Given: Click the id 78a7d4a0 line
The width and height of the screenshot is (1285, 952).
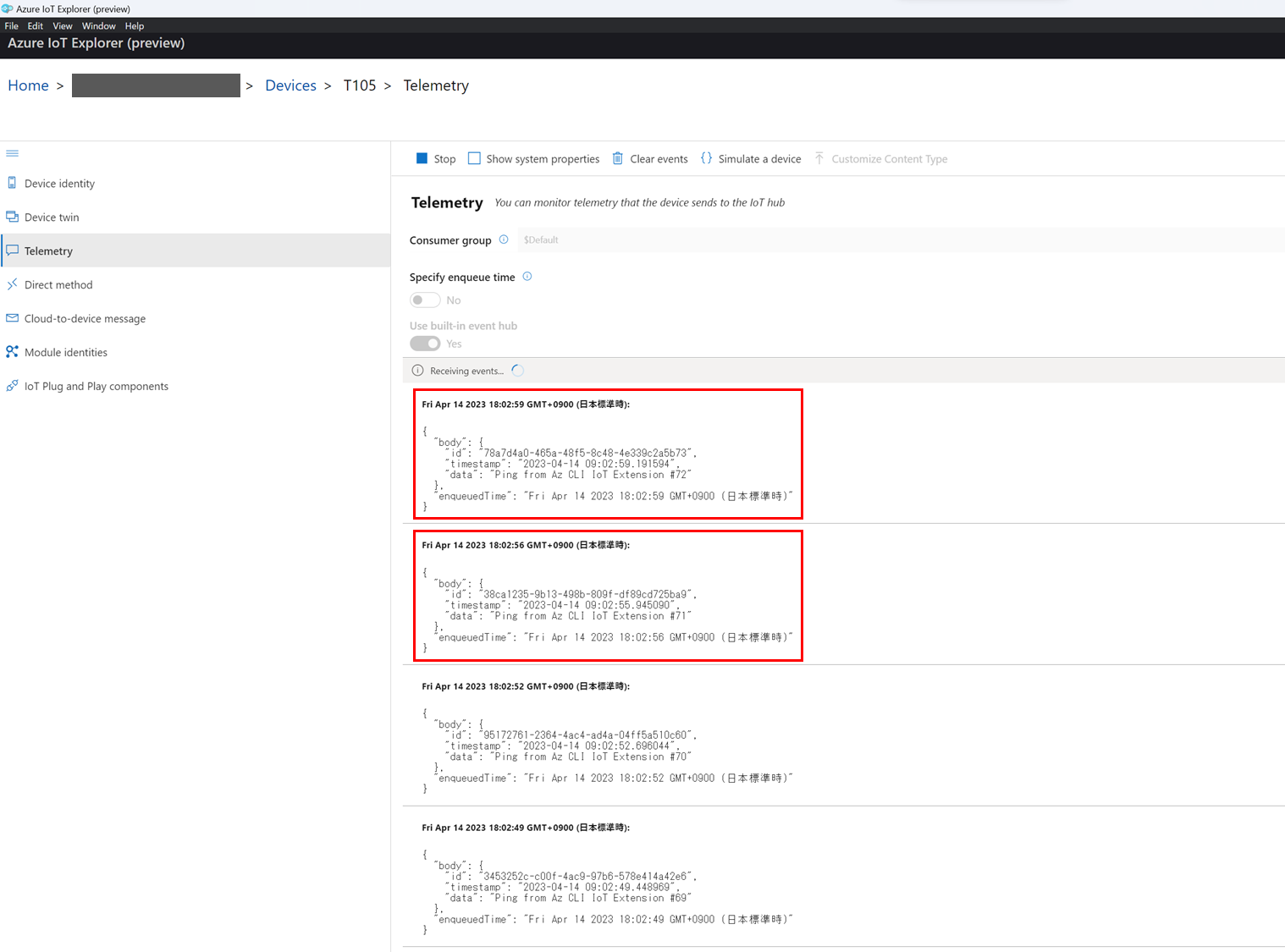Looking at the screenshot, I should coord(573,454).
